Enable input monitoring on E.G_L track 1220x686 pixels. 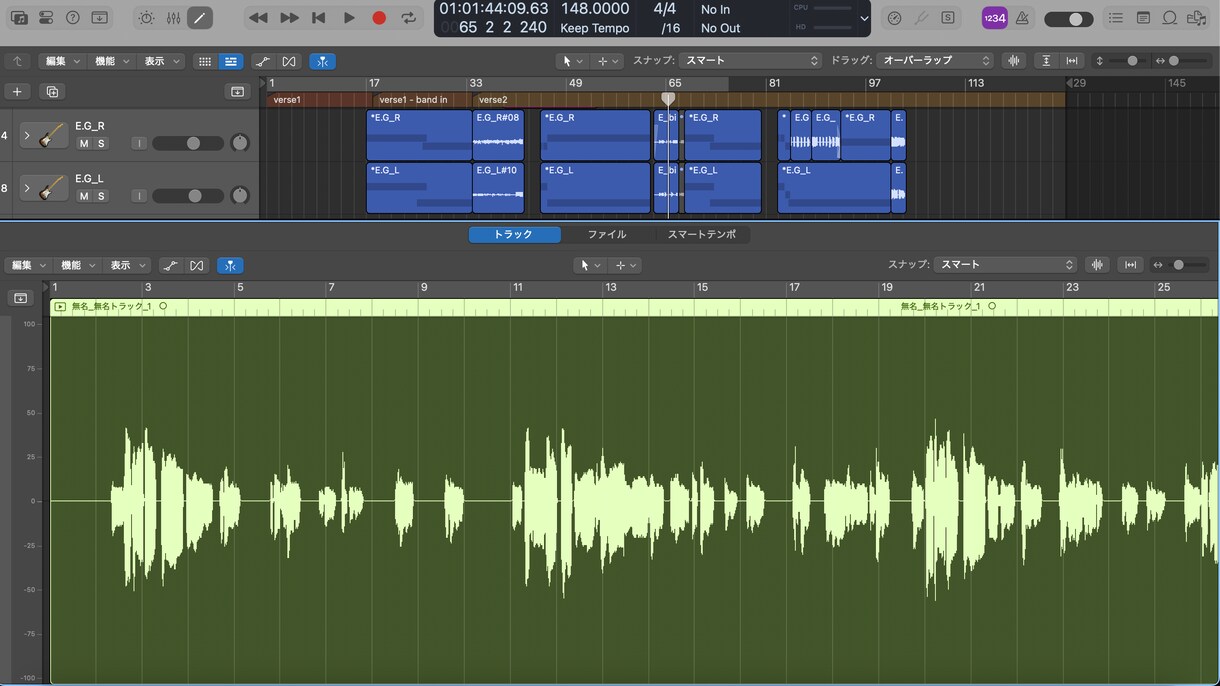point(139,196)
